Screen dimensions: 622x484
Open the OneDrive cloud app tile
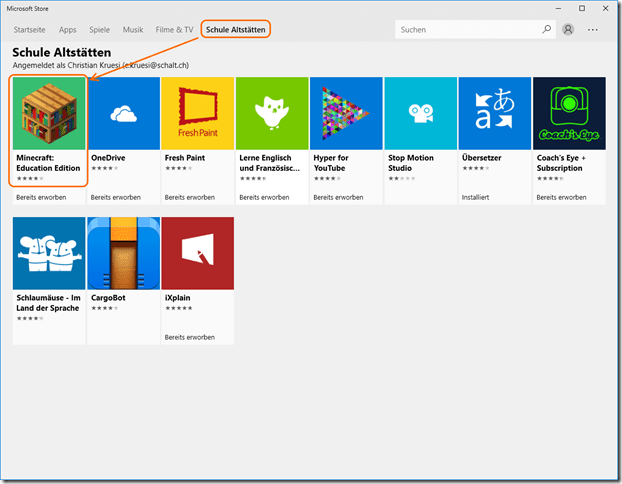(x=124, y=114)
